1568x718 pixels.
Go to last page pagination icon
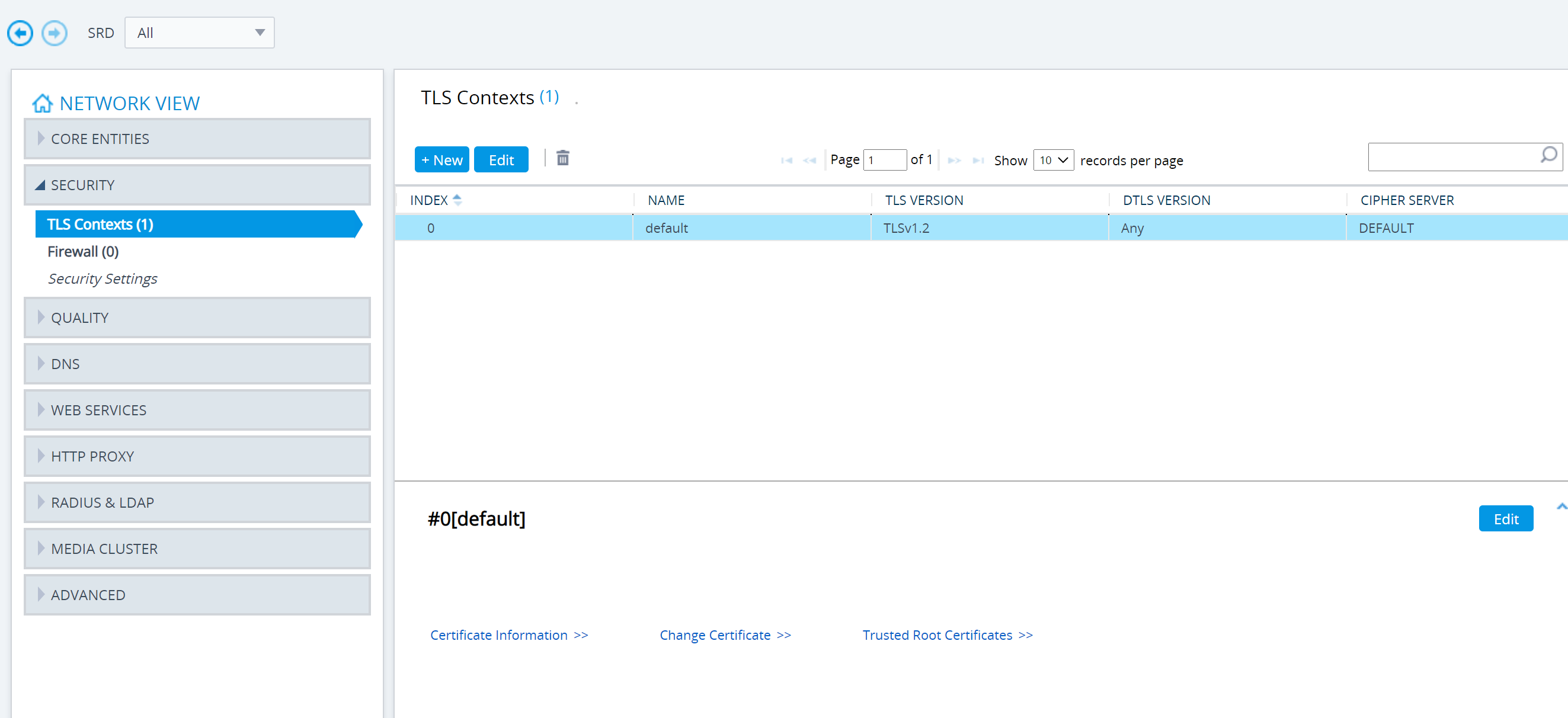978,161
